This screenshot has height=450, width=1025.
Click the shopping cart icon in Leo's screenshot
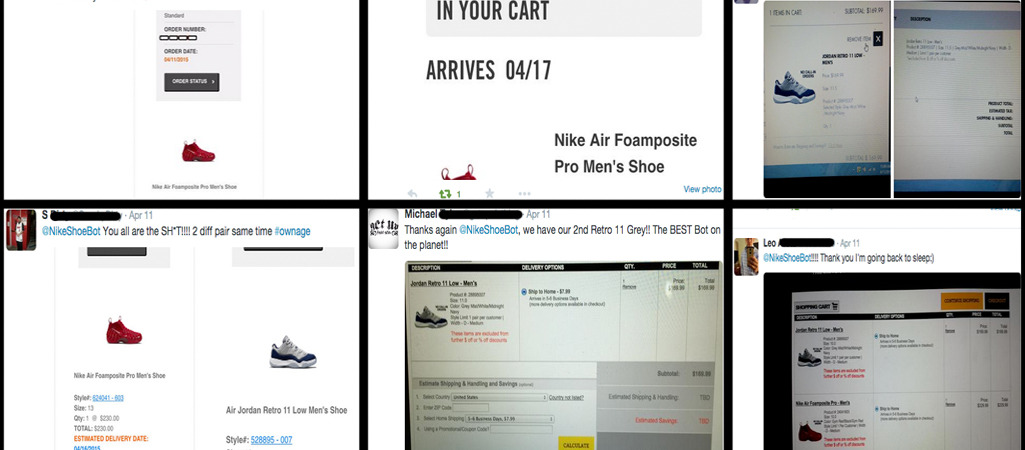[x=835, y=305]
